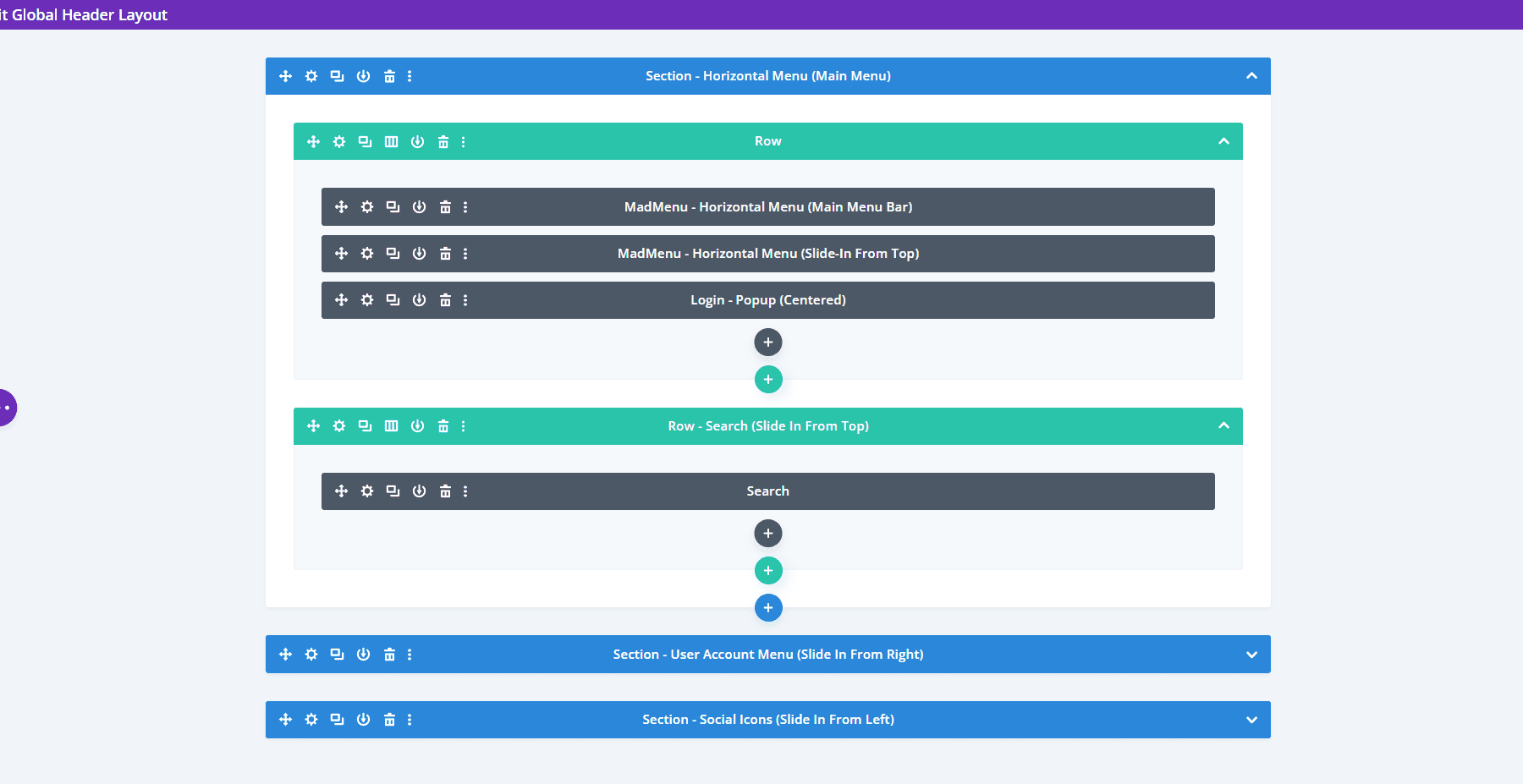Open settings for MadMenu Slide-In From Top module
1523x784 pixels.
tap(367, 253)
